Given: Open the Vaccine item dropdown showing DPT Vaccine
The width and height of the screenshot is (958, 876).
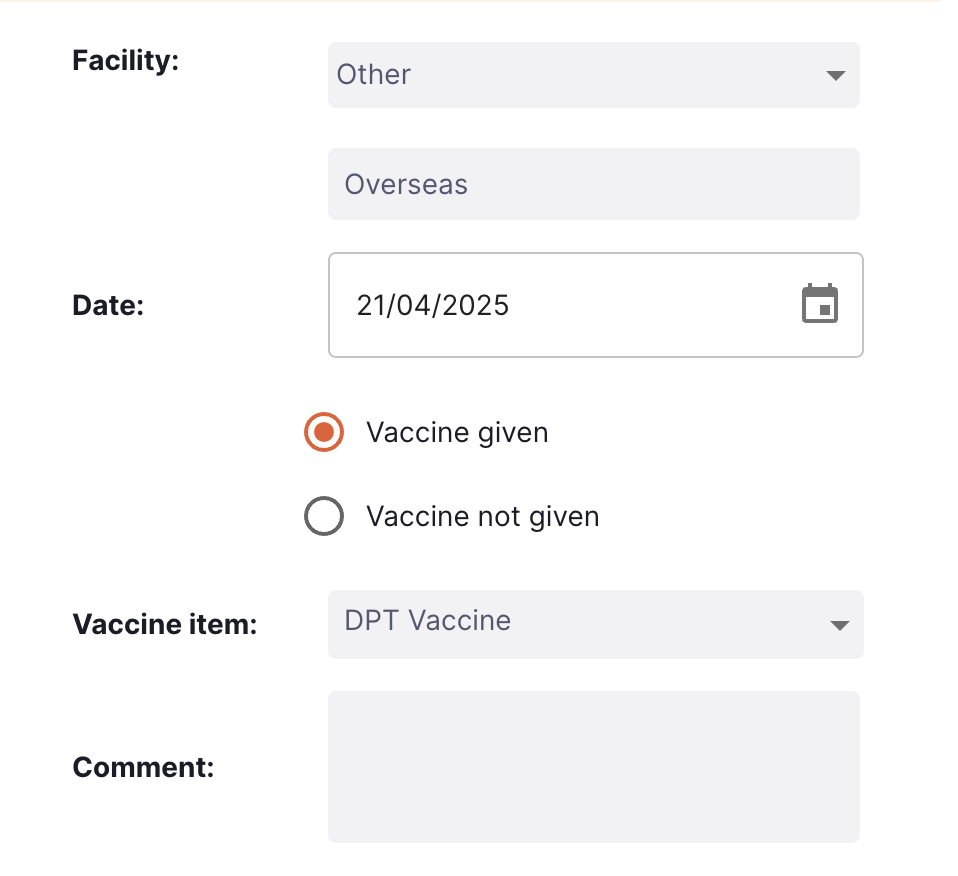Looking at the screenshot, I should (x=594, y=624).
